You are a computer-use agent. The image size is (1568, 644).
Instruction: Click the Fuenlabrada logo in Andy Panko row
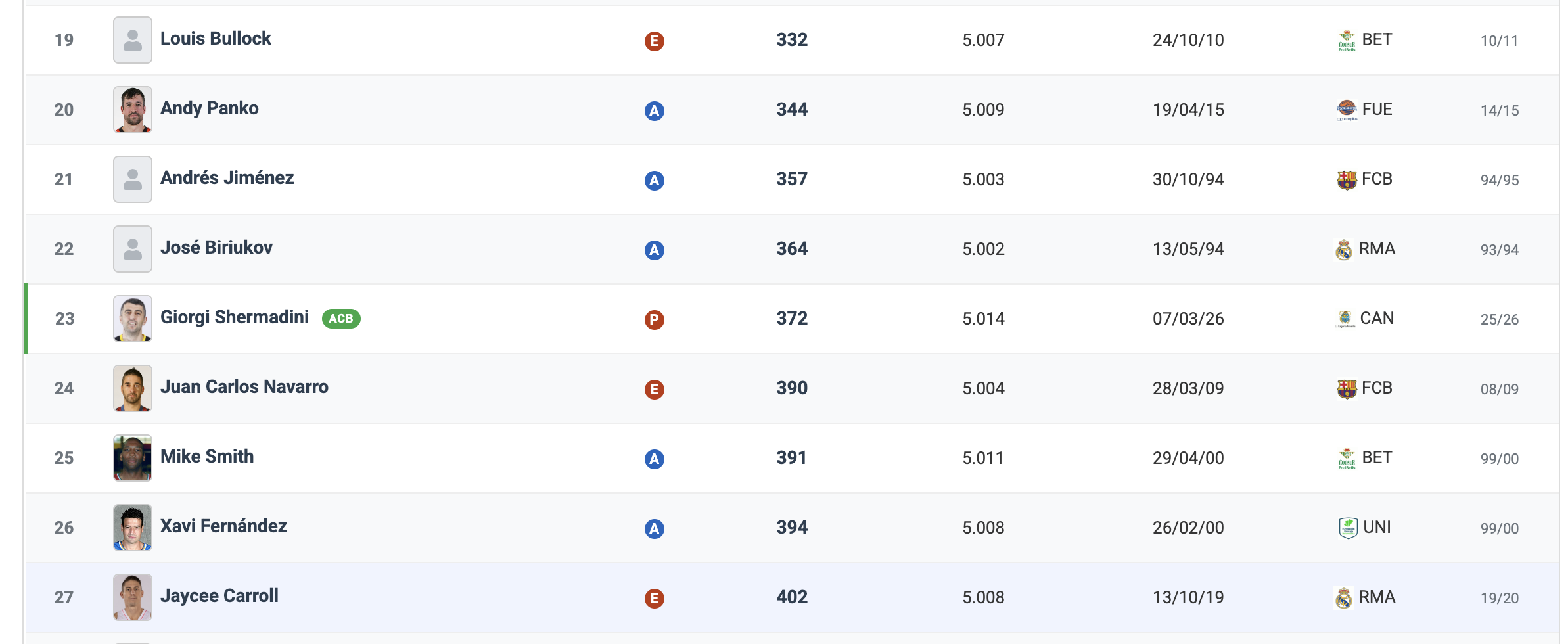pyautogui.click(x=1347, y=110)
